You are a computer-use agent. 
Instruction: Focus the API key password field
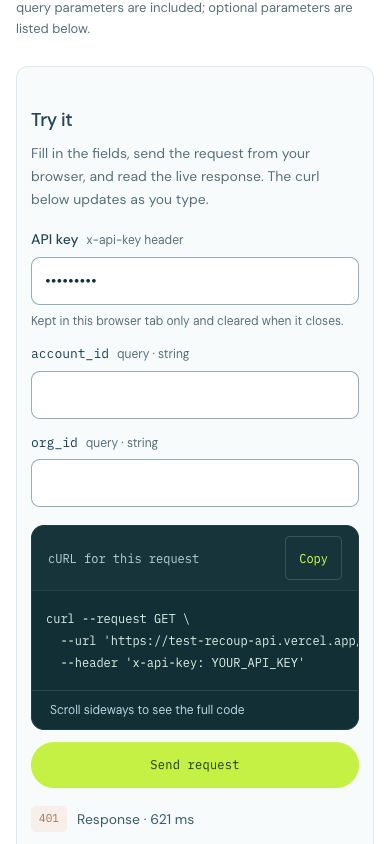click(195, 281)
